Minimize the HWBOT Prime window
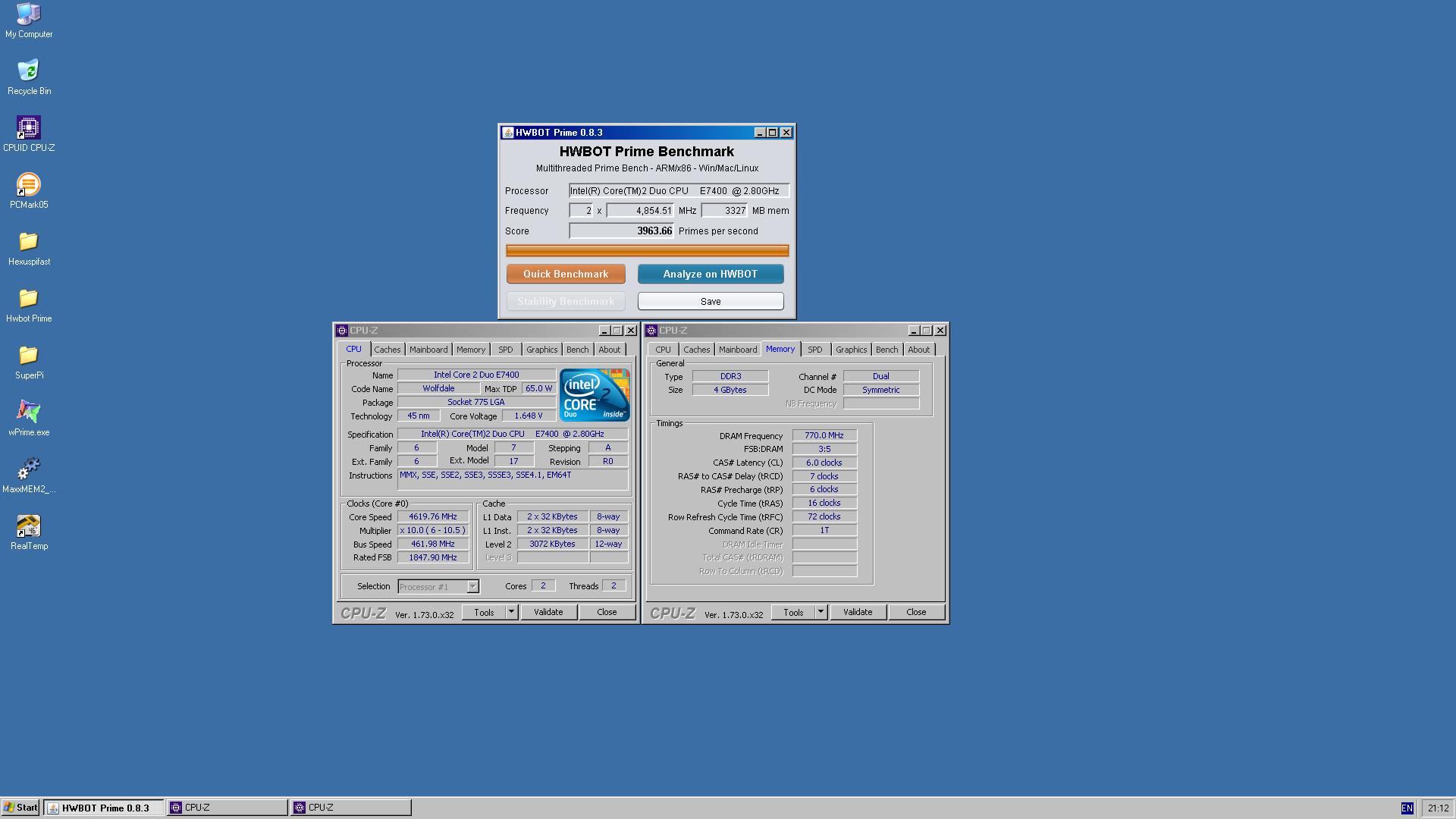 pyautogui.click(x=760, y=133)
